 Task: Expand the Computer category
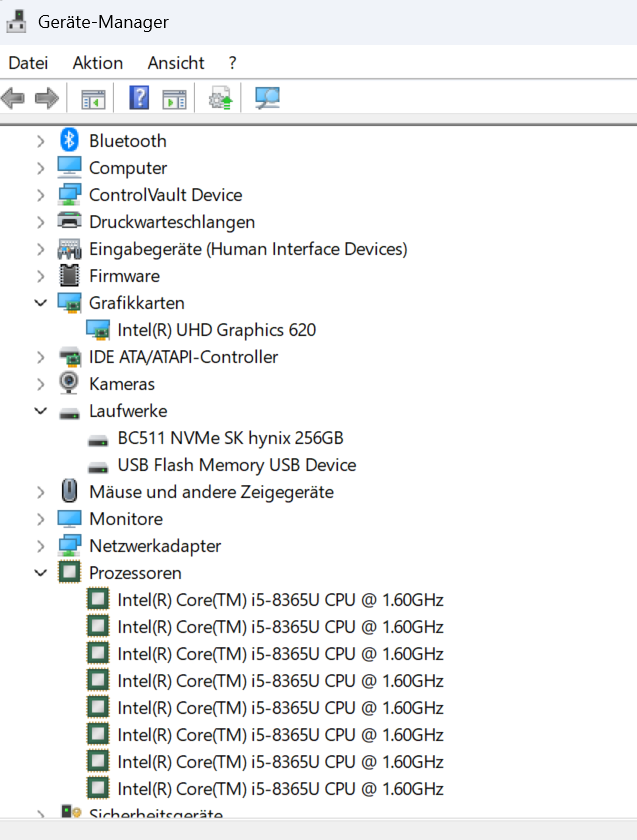(x=41, y=168)
